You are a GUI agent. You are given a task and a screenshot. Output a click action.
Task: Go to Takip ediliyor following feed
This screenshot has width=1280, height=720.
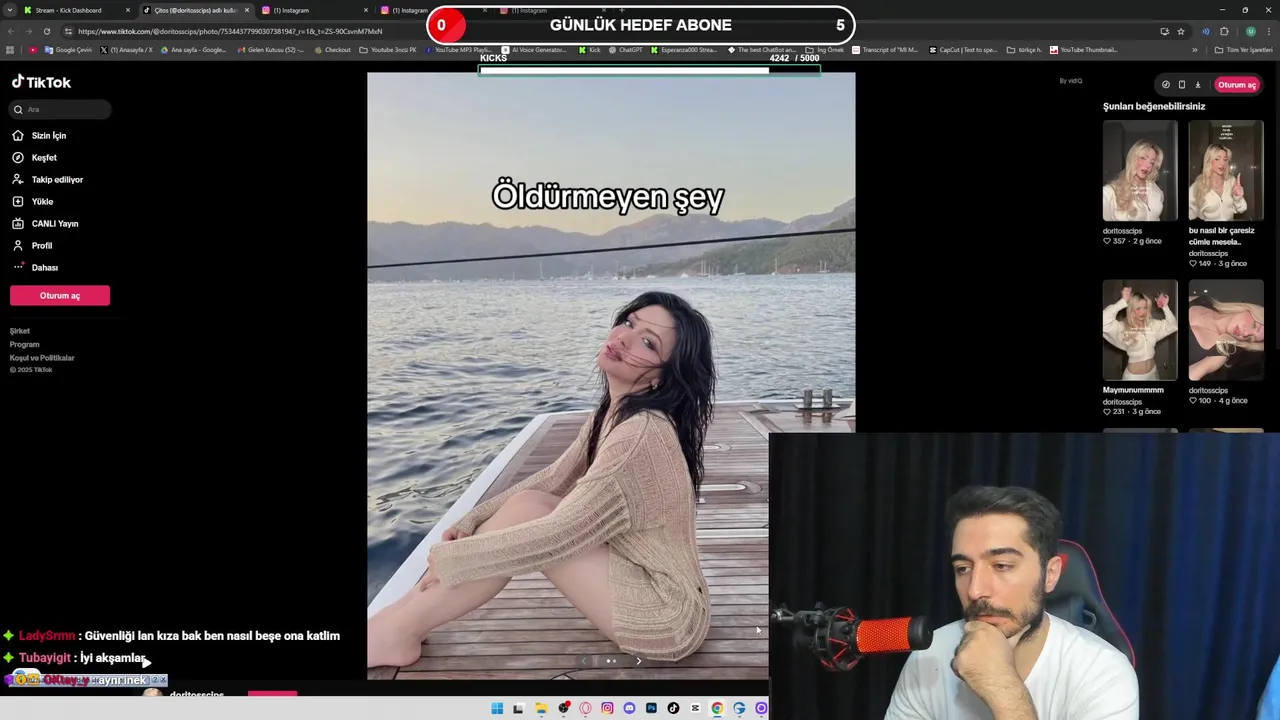pos(47,179)
